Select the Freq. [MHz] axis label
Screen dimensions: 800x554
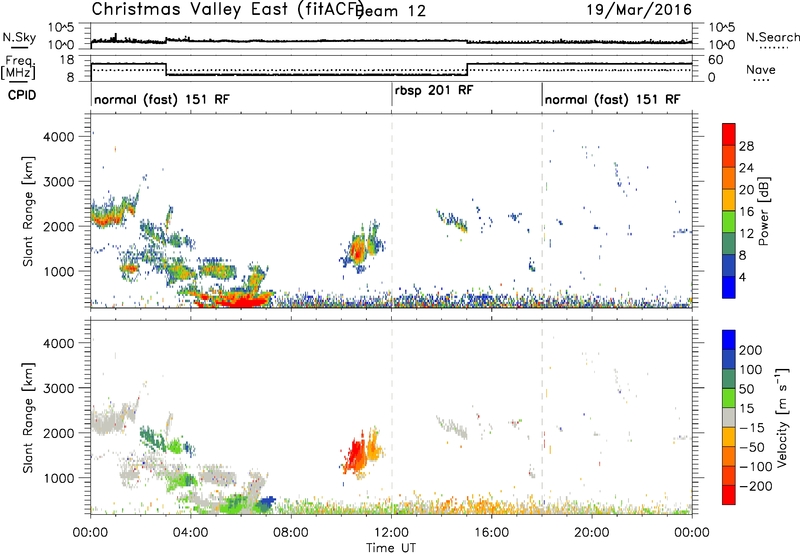(x=19, y=67)
